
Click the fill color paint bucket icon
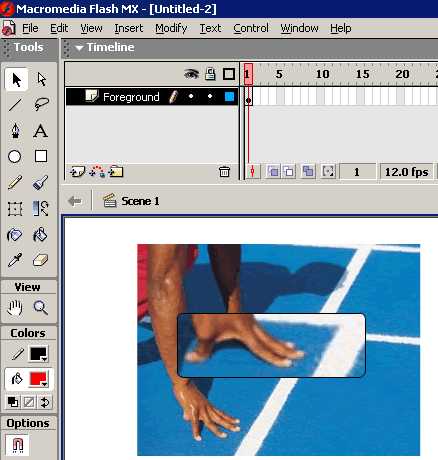coord(16,379)
